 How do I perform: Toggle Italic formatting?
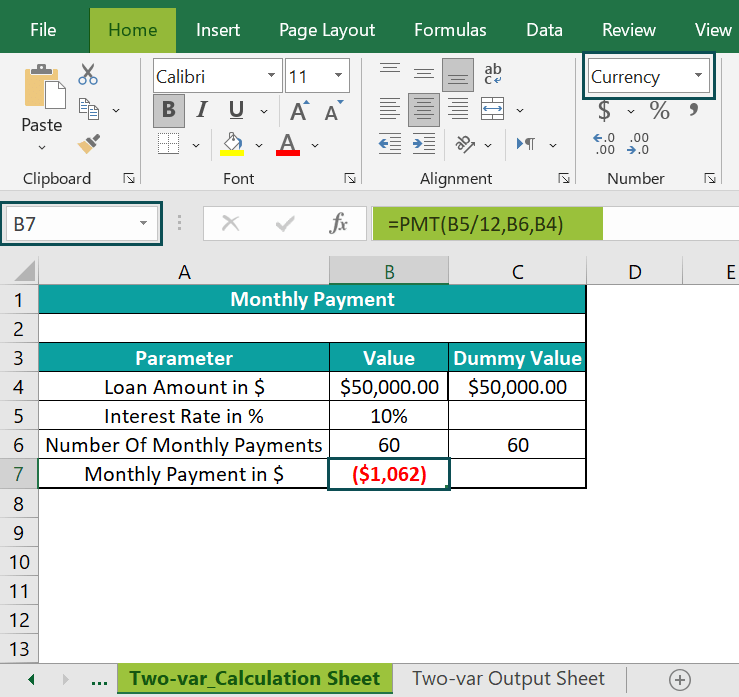202,110
